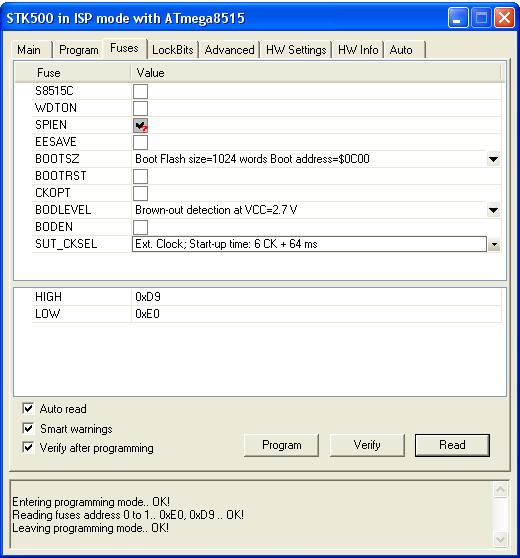
Task: Go to the Advanced tab
Action: point(229,50)
